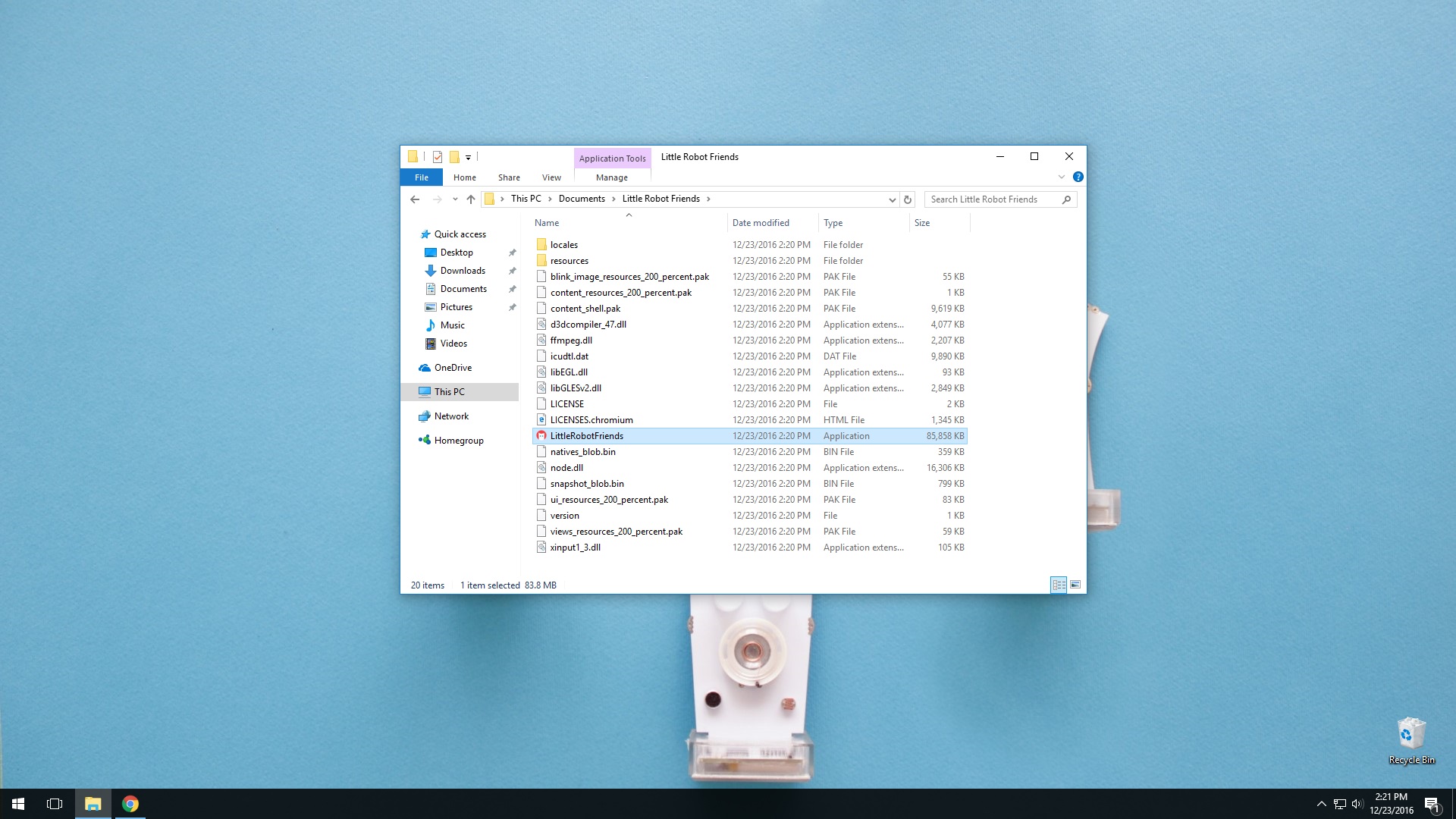Go forward using the forward arrow

[437, 199]
